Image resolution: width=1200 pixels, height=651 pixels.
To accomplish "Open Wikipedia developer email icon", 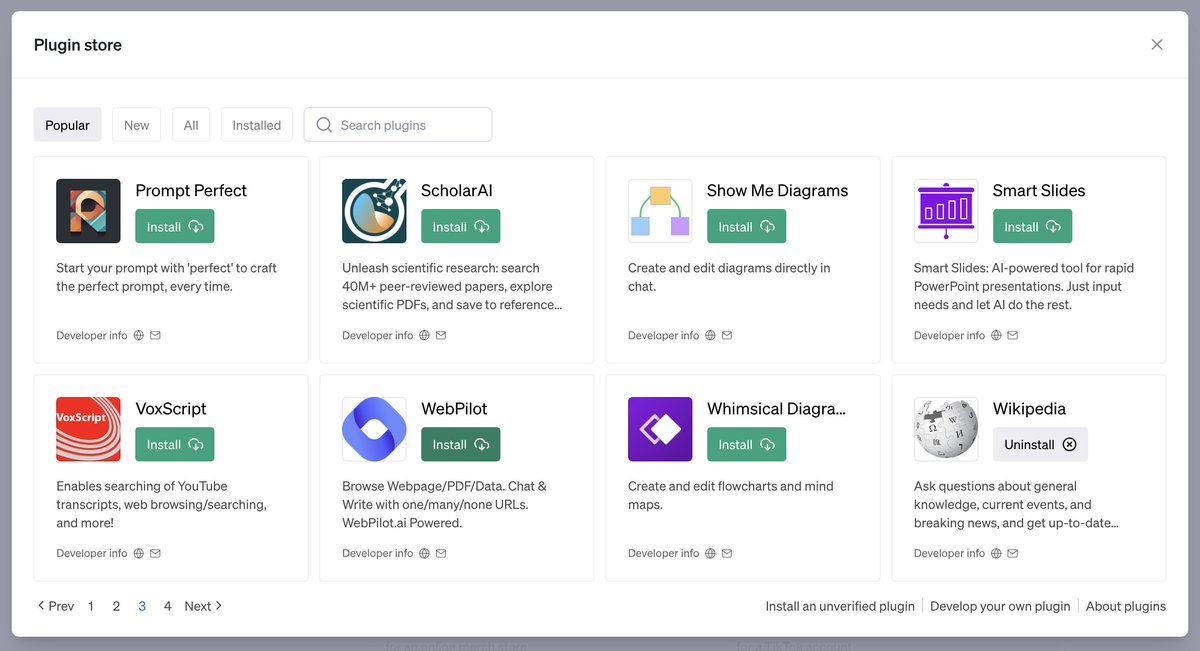I will point(1013,554).
